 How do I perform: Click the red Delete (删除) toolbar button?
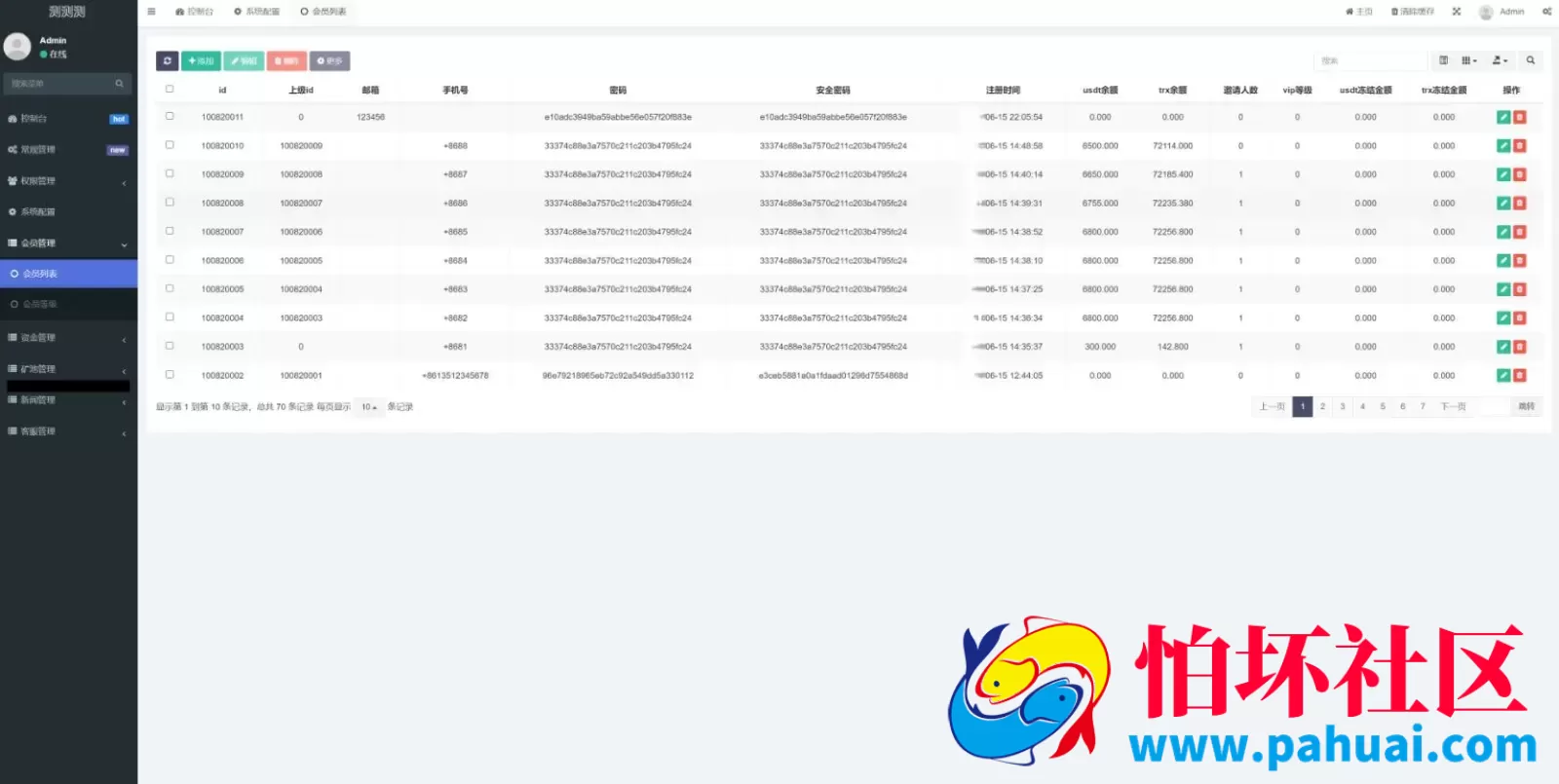click(x=286, y=60)
